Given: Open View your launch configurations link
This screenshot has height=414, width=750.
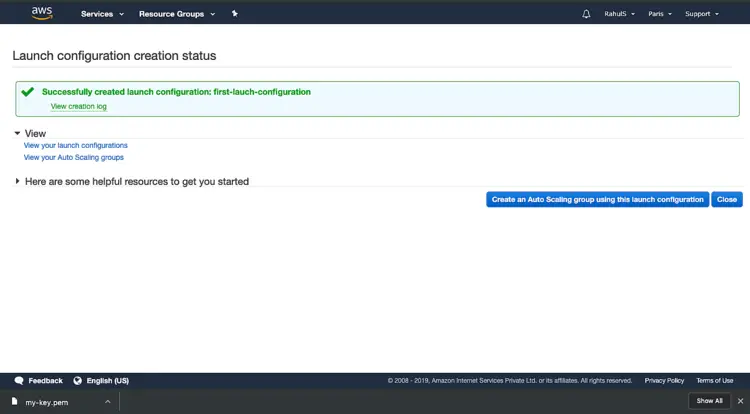Looking at the screenshot, I should click(x=76, y=145).
